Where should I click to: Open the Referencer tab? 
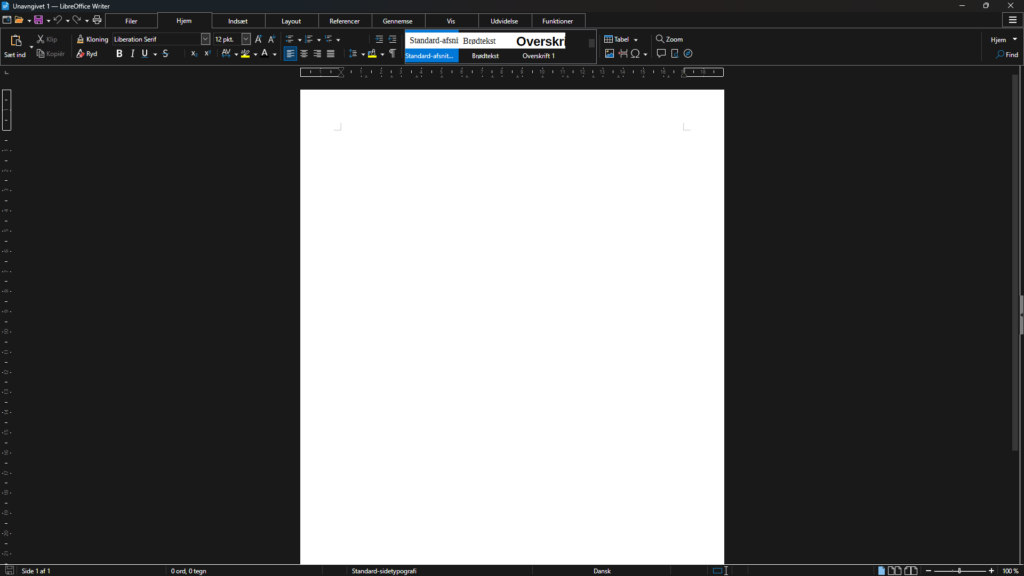pos(344,21)
